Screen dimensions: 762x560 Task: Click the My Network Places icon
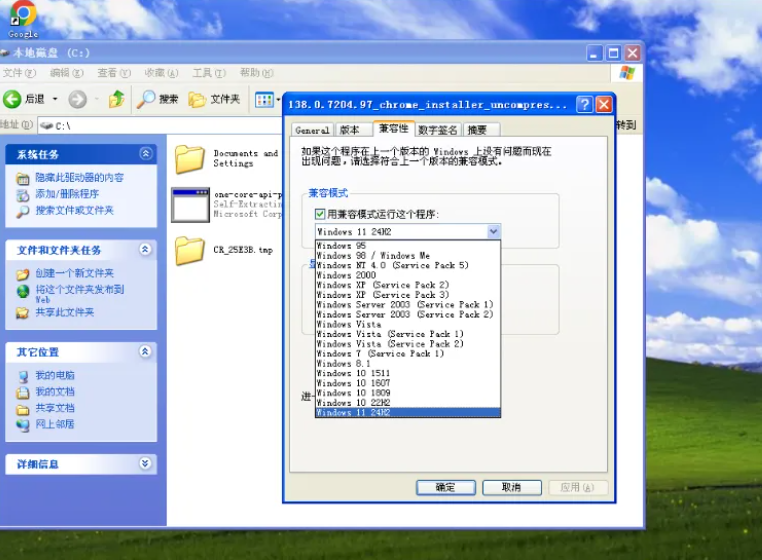(x=23, y=425)
